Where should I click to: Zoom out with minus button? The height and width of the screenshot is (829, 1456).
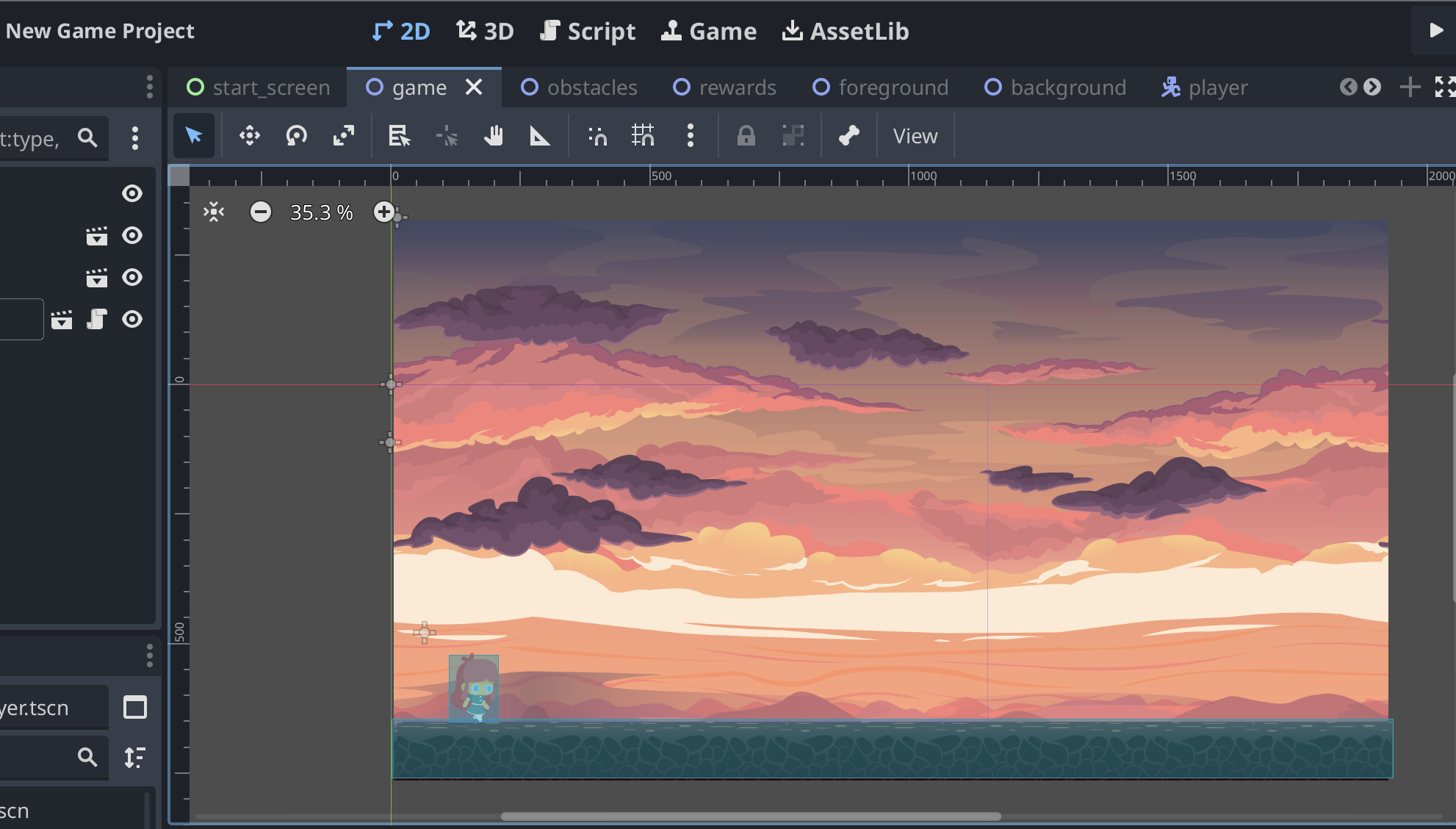[x=261, y=212]
